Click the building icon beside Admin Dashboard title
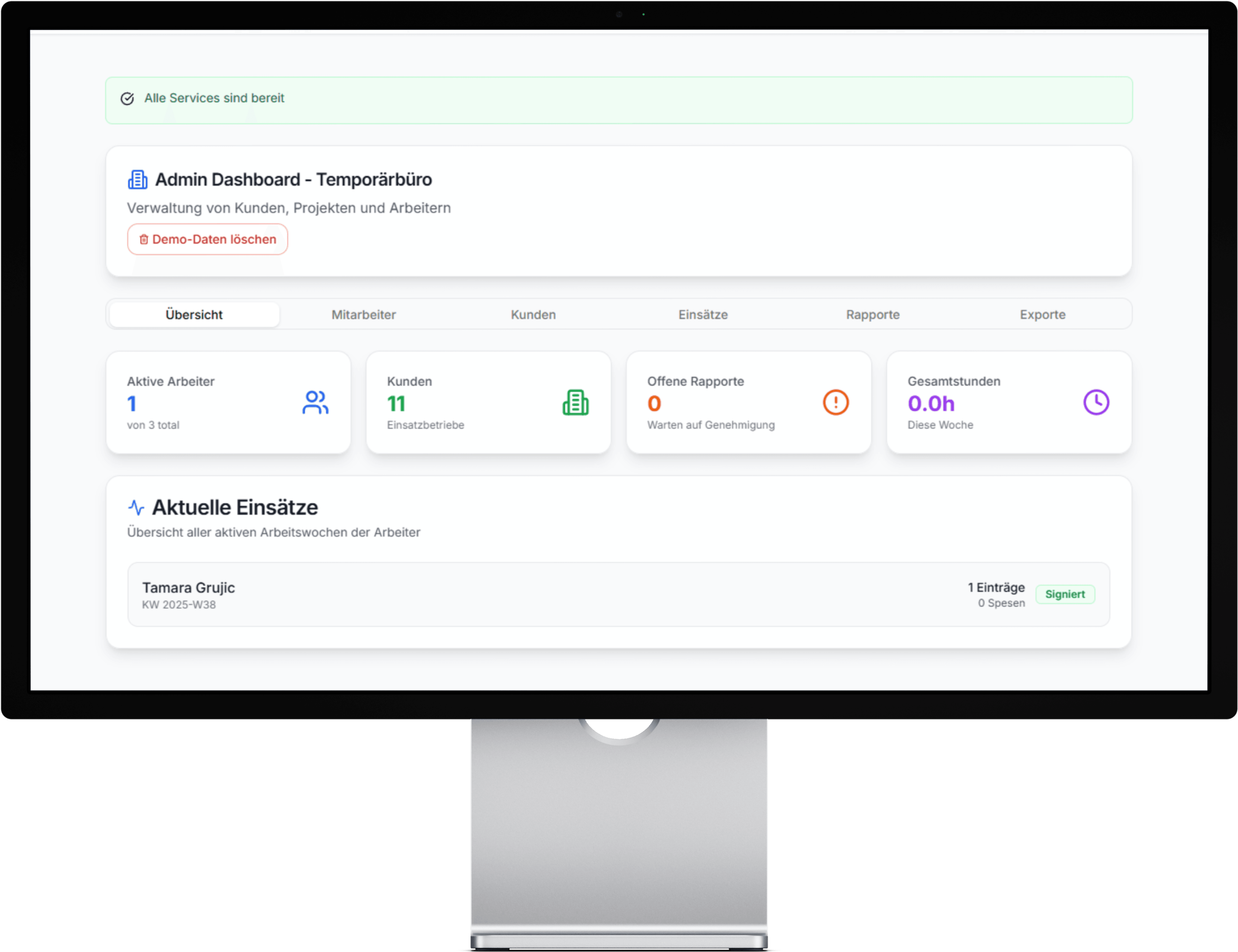 137,180
